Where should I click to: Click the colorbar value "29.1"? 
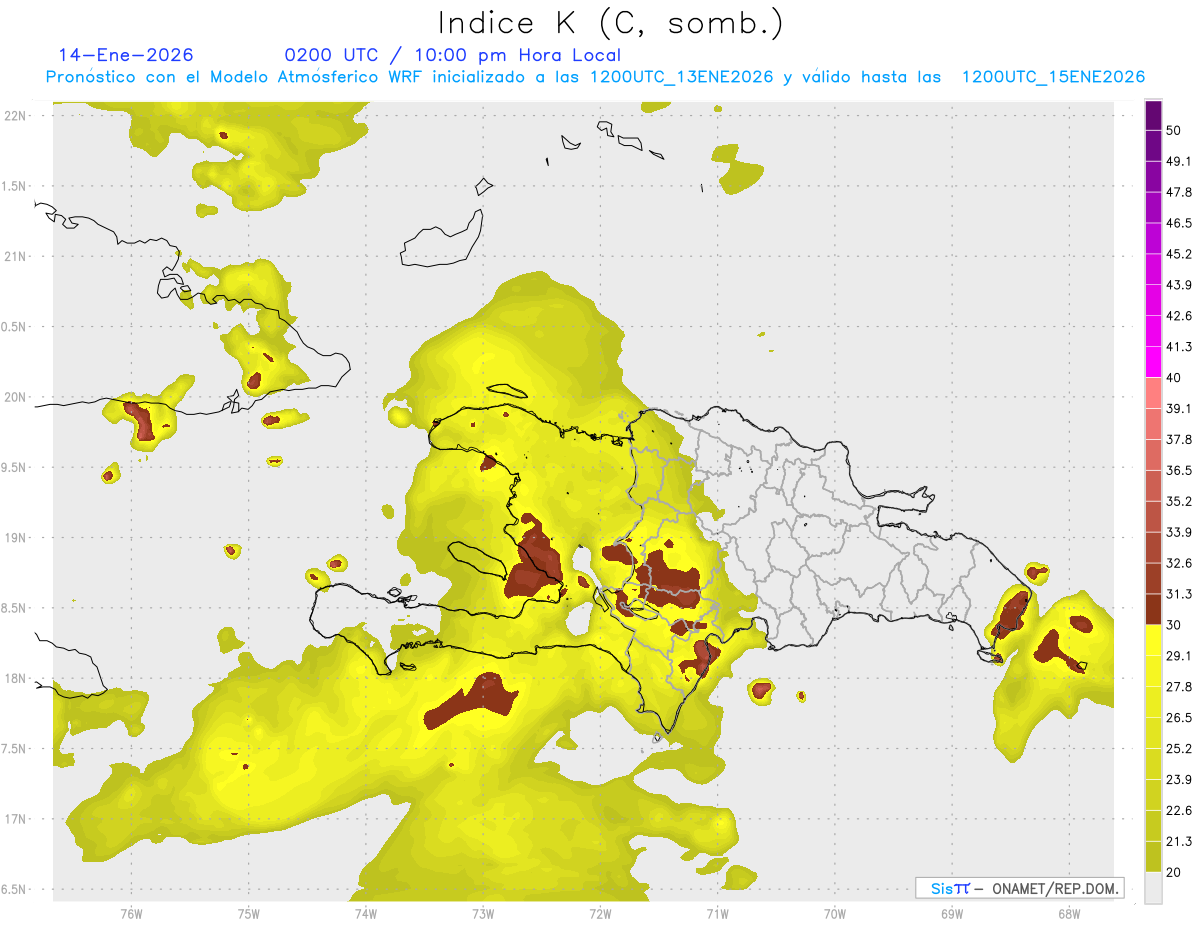pyautogui.click(x=1179, y=656)
